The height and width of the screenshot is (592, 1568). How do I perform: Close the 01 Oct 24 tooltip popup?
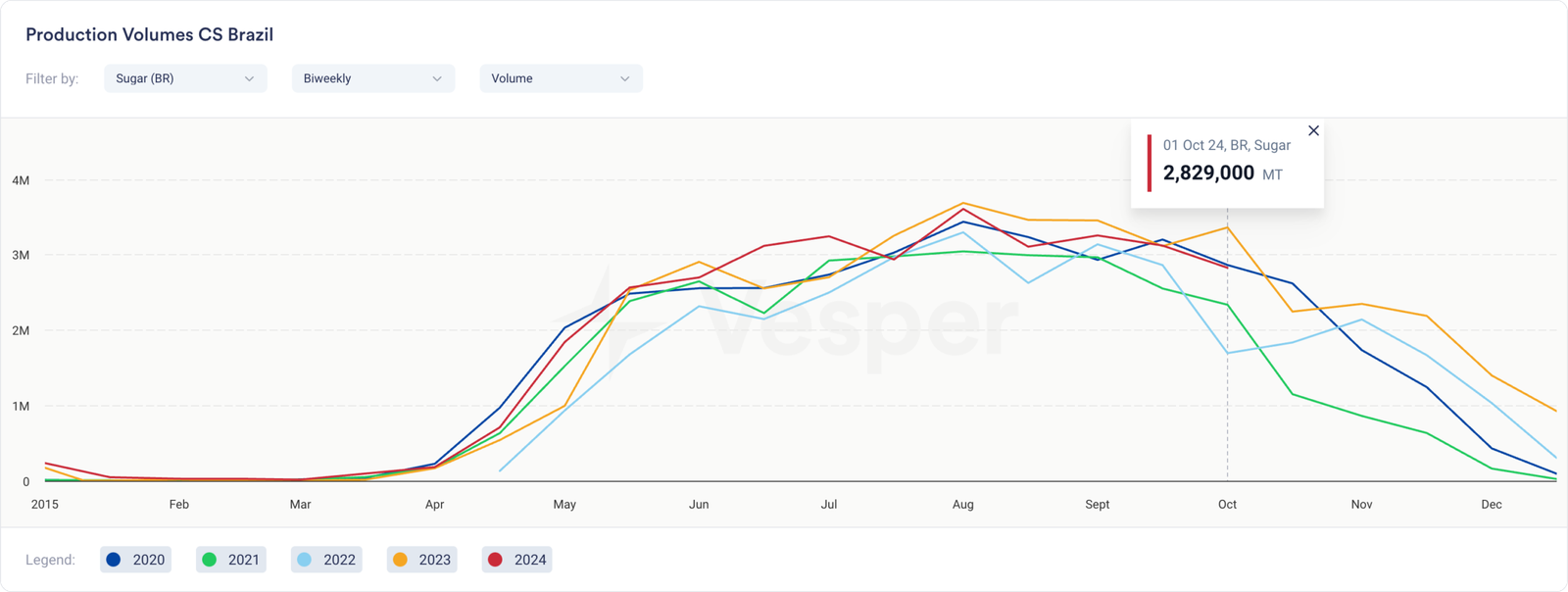[x=1313, y=130]
